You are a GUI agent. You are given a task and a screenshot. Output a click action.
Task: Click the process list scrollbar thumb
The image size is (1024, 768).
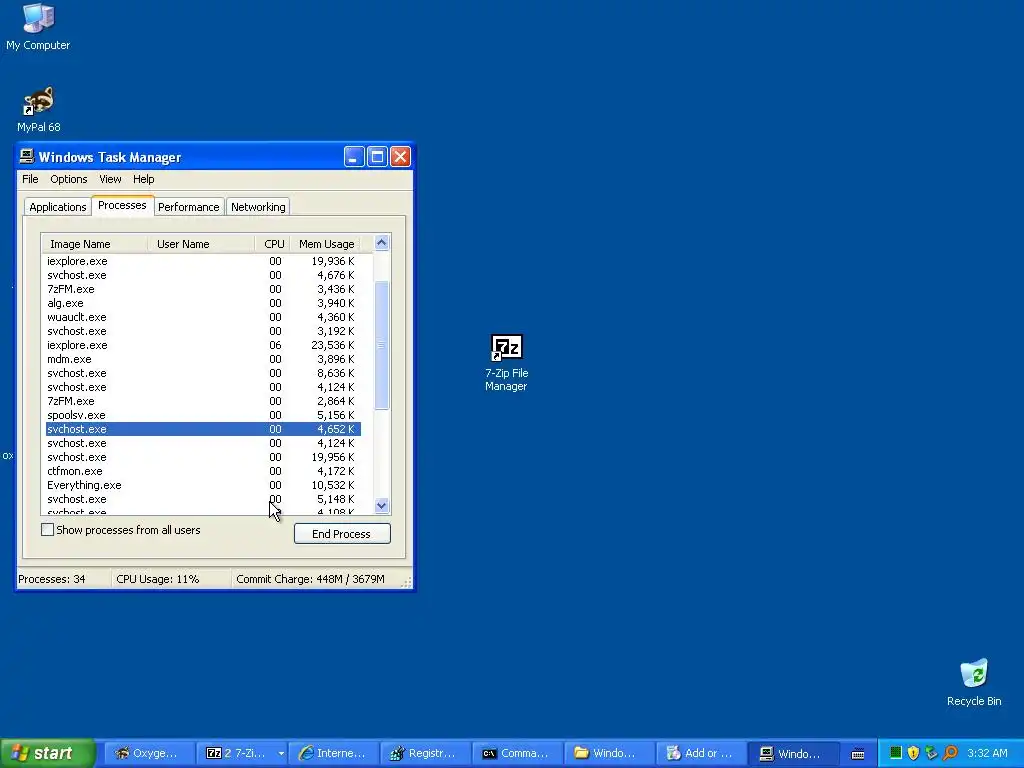(381, 345)
